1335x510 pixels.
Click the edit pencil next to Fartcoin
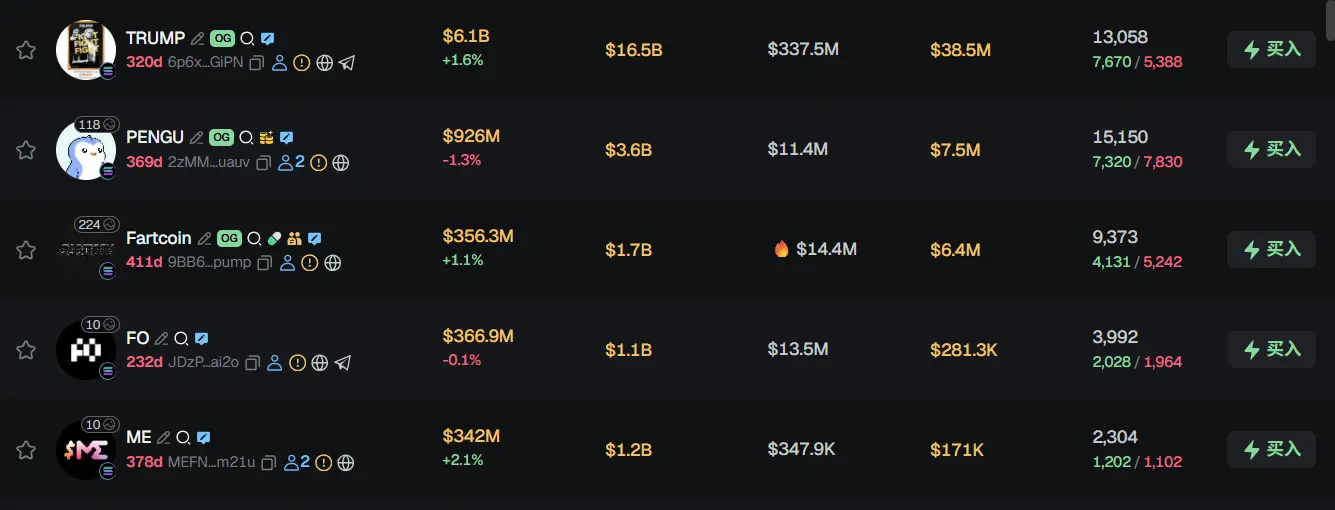pos(204,239)
